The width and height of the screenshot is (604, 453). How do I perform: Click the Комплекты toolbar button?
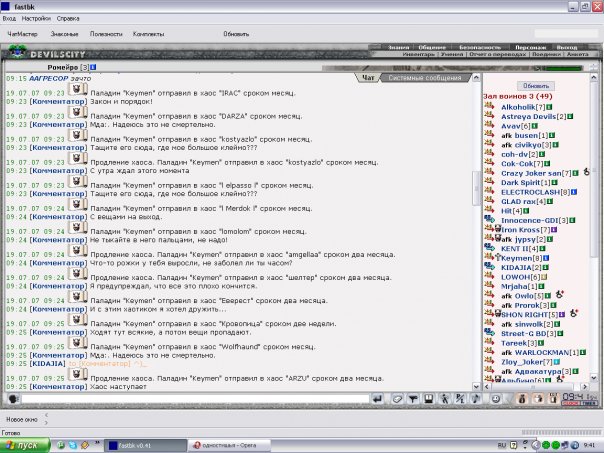[148, 34]
